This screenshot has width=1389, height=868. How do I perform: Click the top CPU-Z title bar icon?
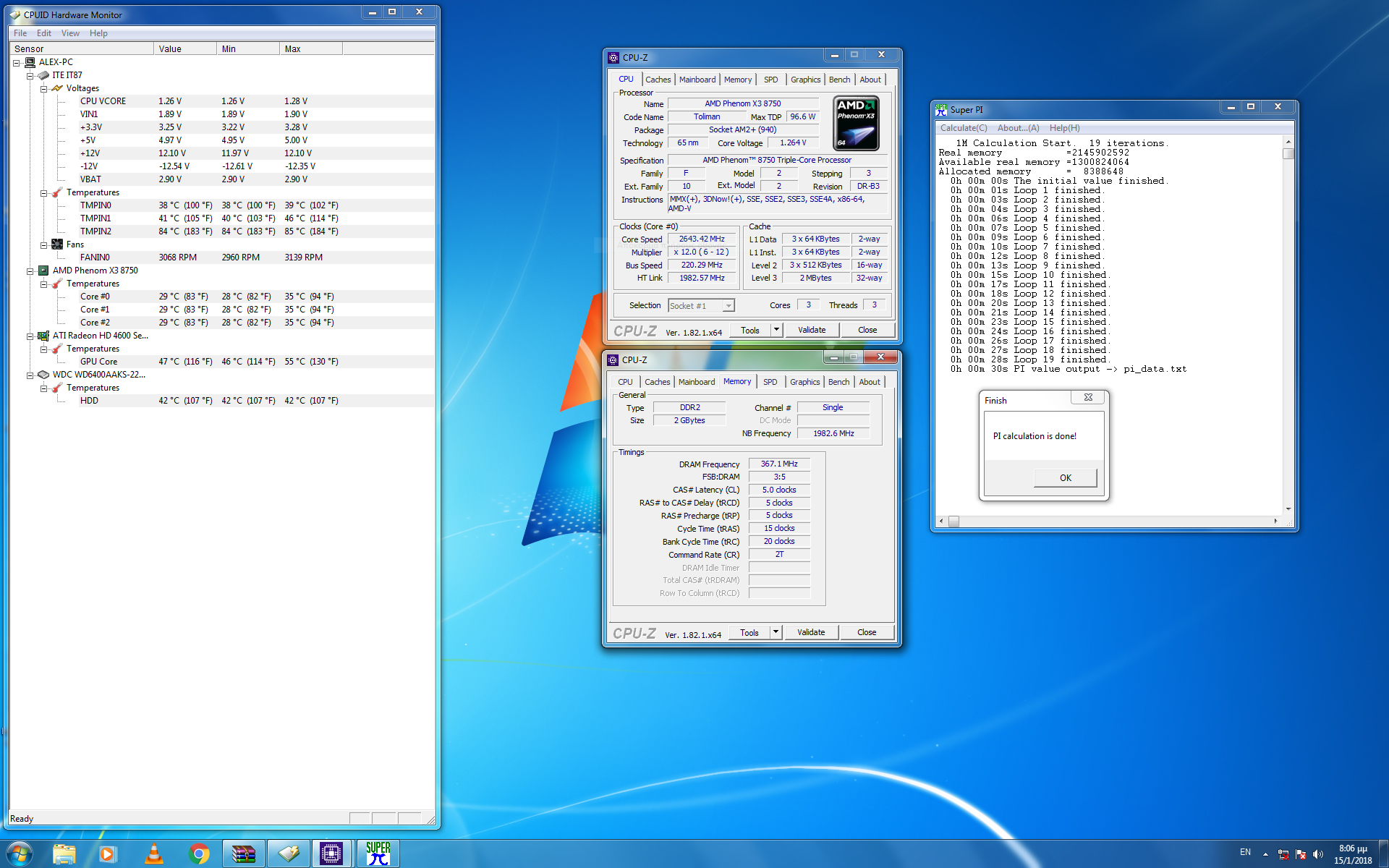613,58
